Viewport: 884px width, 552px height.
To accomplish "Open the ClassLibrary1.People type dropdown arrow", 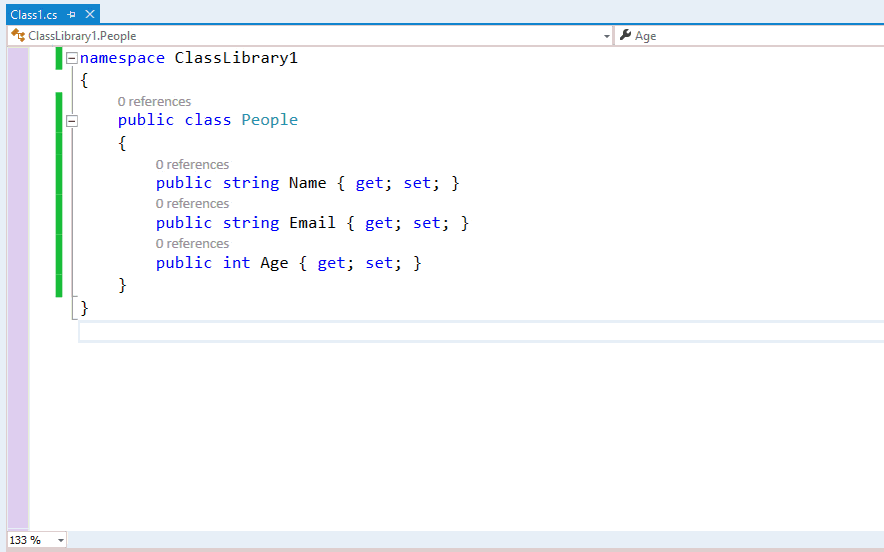I will click(x=606, y=36).
